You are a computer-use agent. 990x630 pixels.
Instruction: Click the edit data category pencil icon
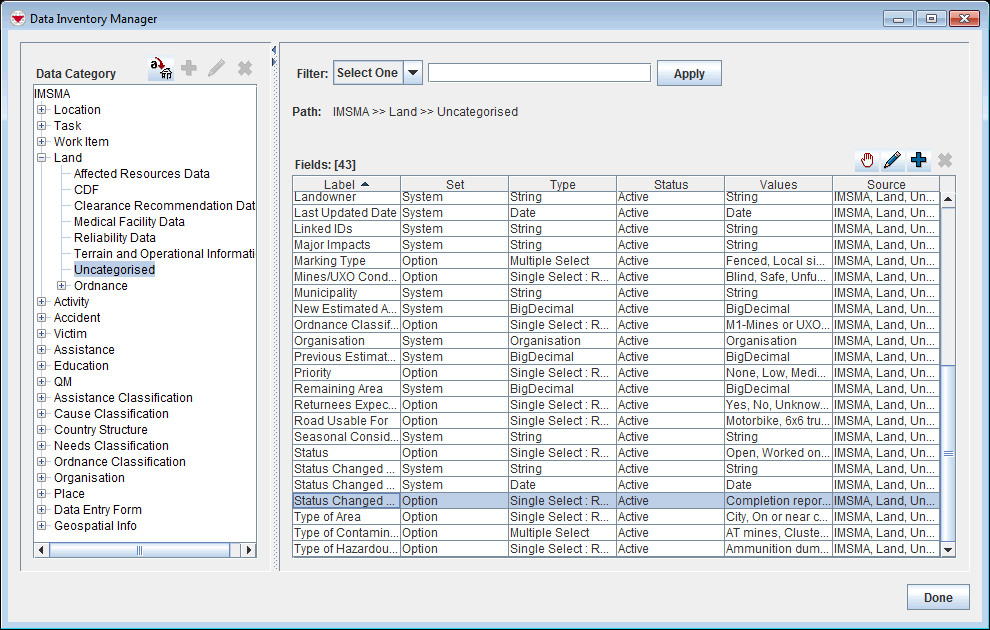[216, 68]
